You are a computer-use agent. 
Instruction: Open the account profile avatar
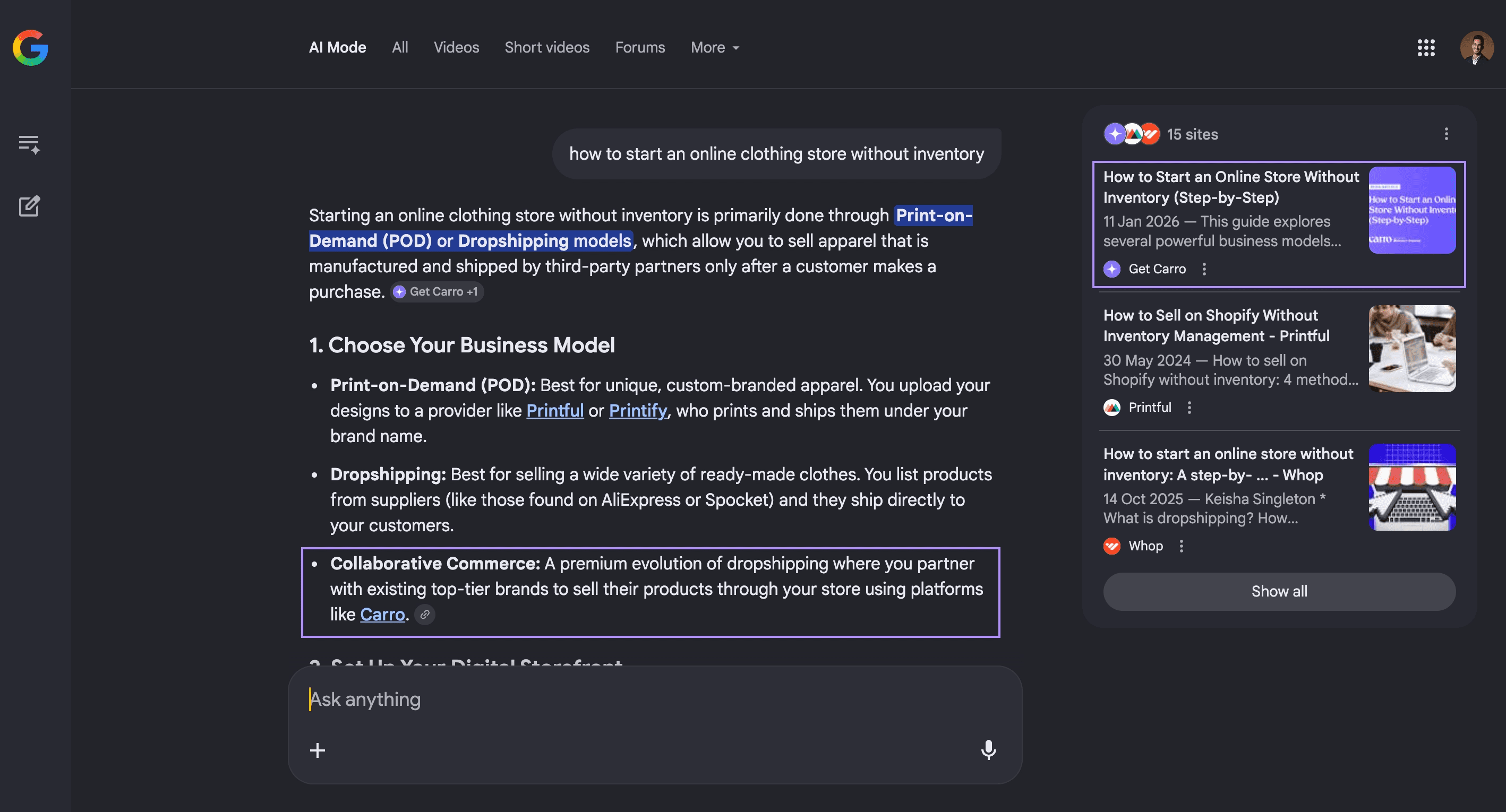click(1476, 48)
